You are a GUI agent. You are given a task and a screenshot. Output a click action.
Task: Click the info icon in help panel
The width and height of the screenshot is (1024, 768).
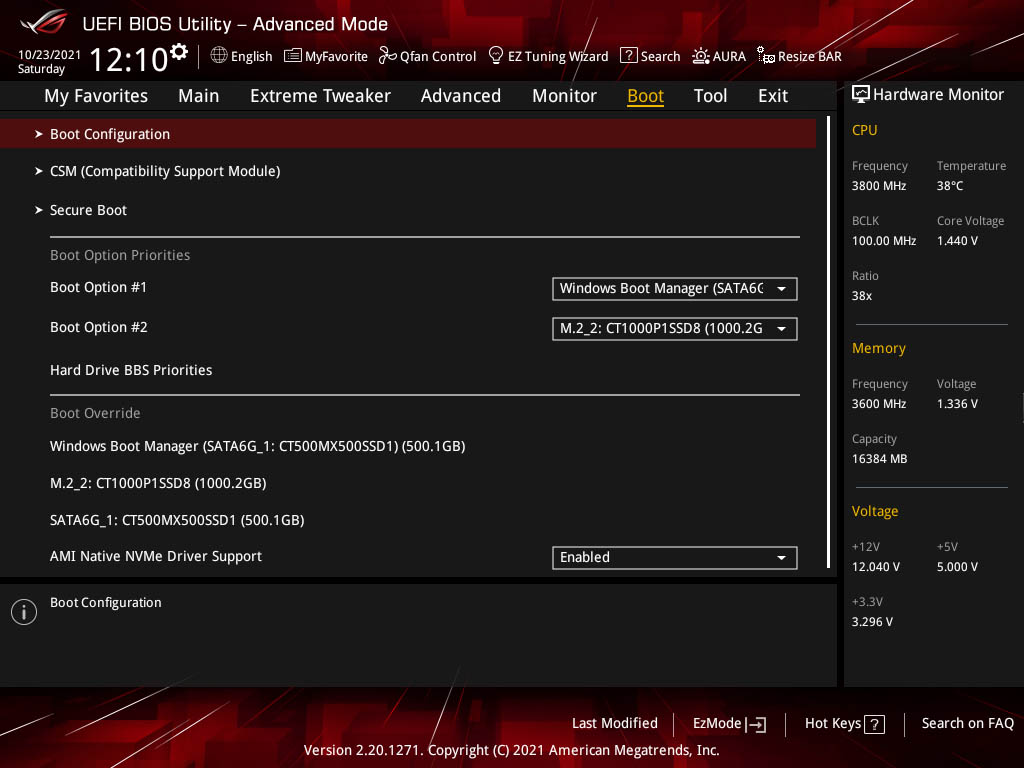click(24, 612)
